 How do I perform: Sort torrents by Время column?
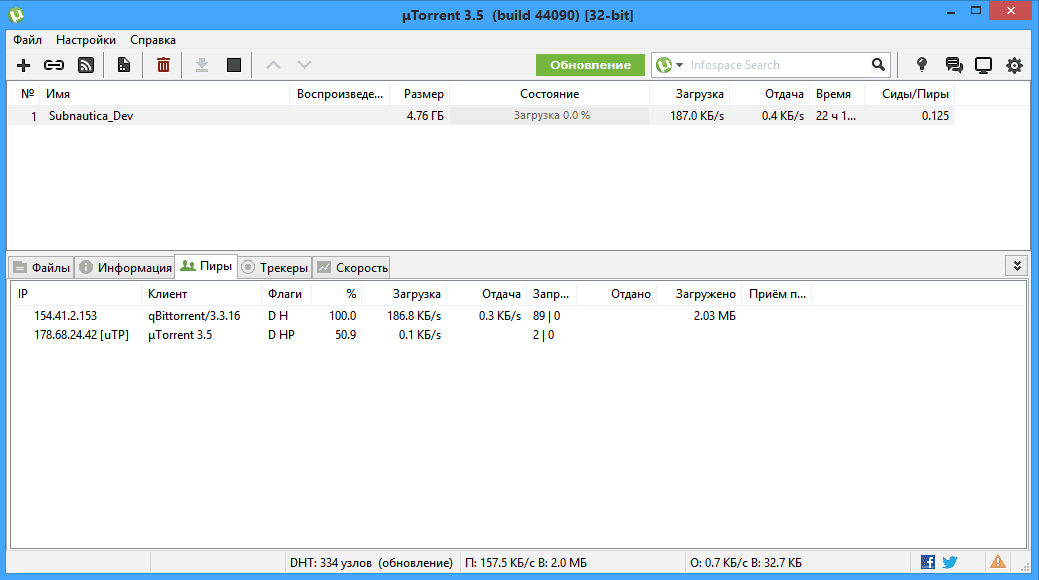838,94
